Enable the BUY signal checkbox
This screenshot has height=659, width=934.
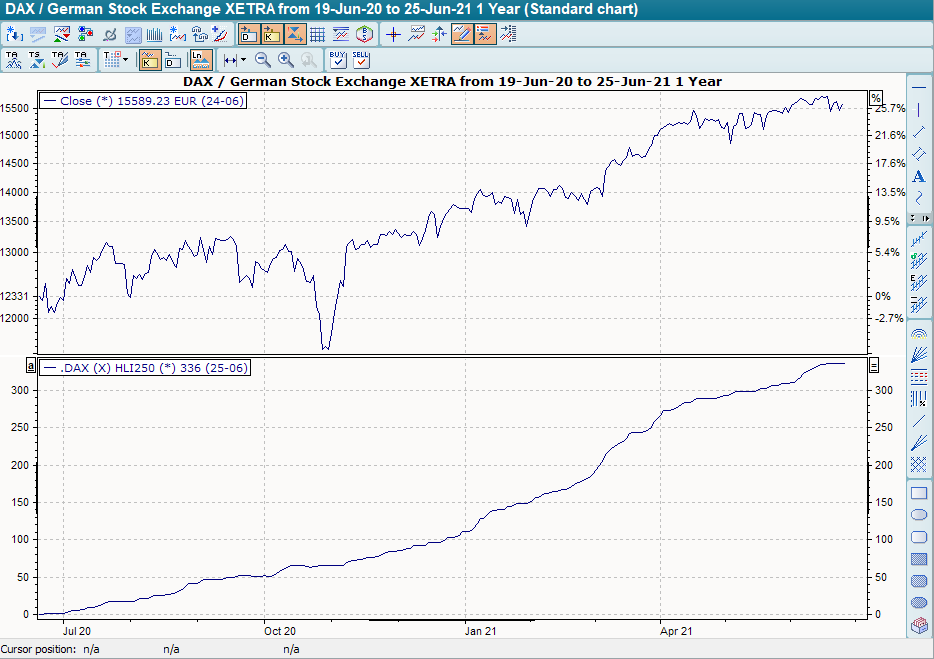coord(338,60)
